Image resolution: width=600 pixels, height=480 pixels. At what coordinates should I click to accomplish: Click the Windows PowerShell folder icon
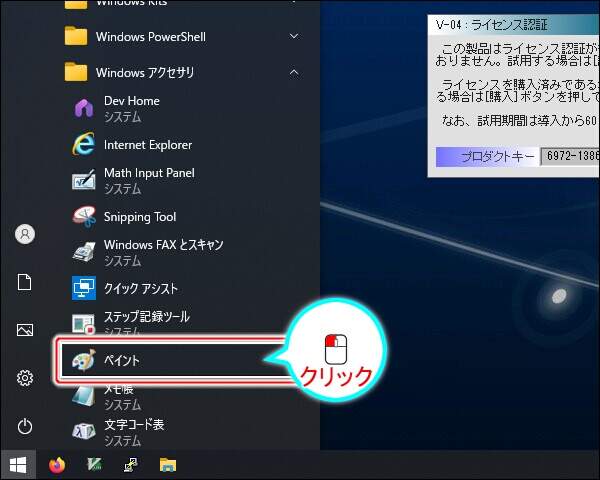point(76,36)
